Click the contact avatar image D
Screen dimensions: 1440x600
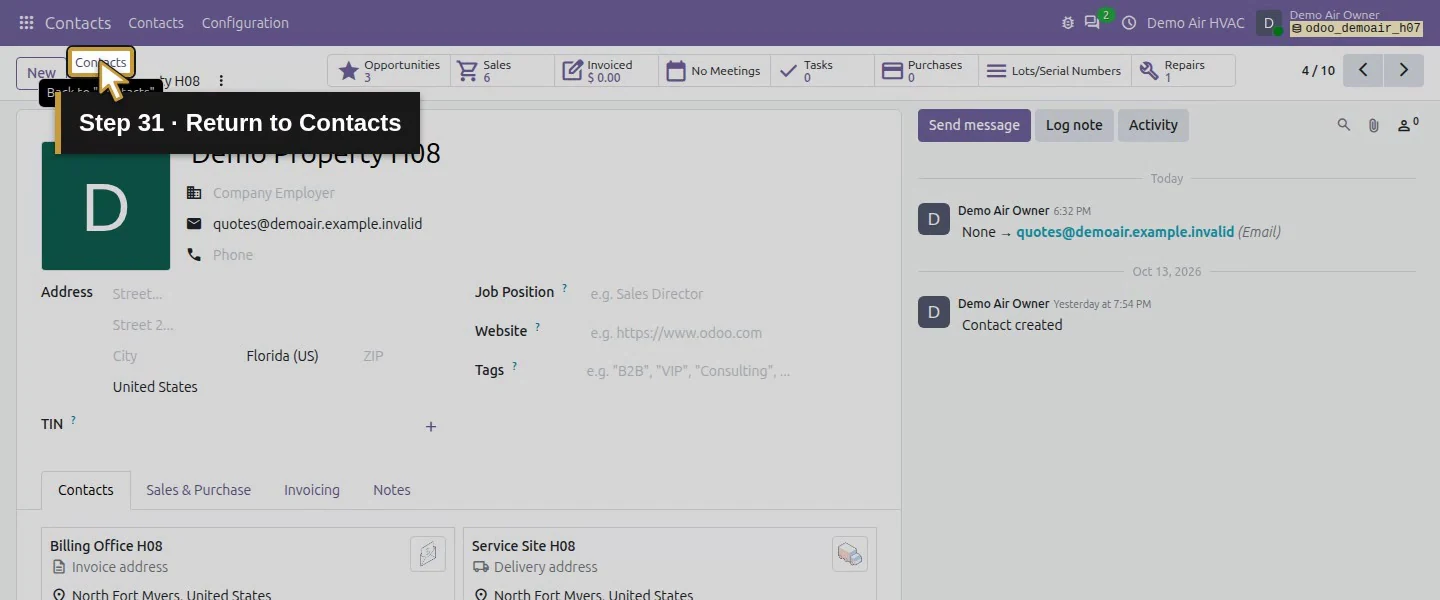pos(106,206)
